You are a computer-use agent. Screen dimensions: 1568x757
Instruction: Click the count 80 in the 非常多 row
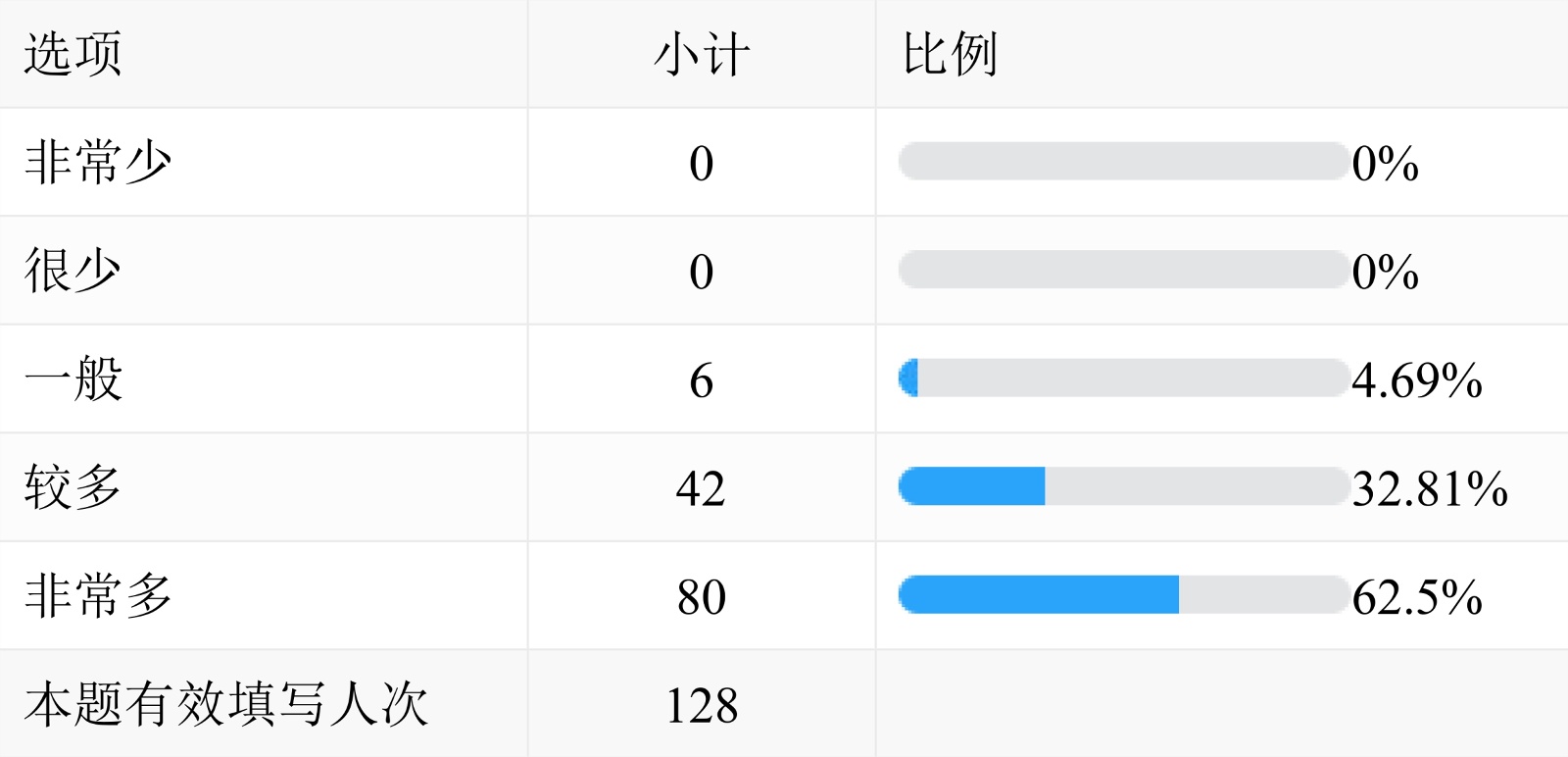coord(701,596)
